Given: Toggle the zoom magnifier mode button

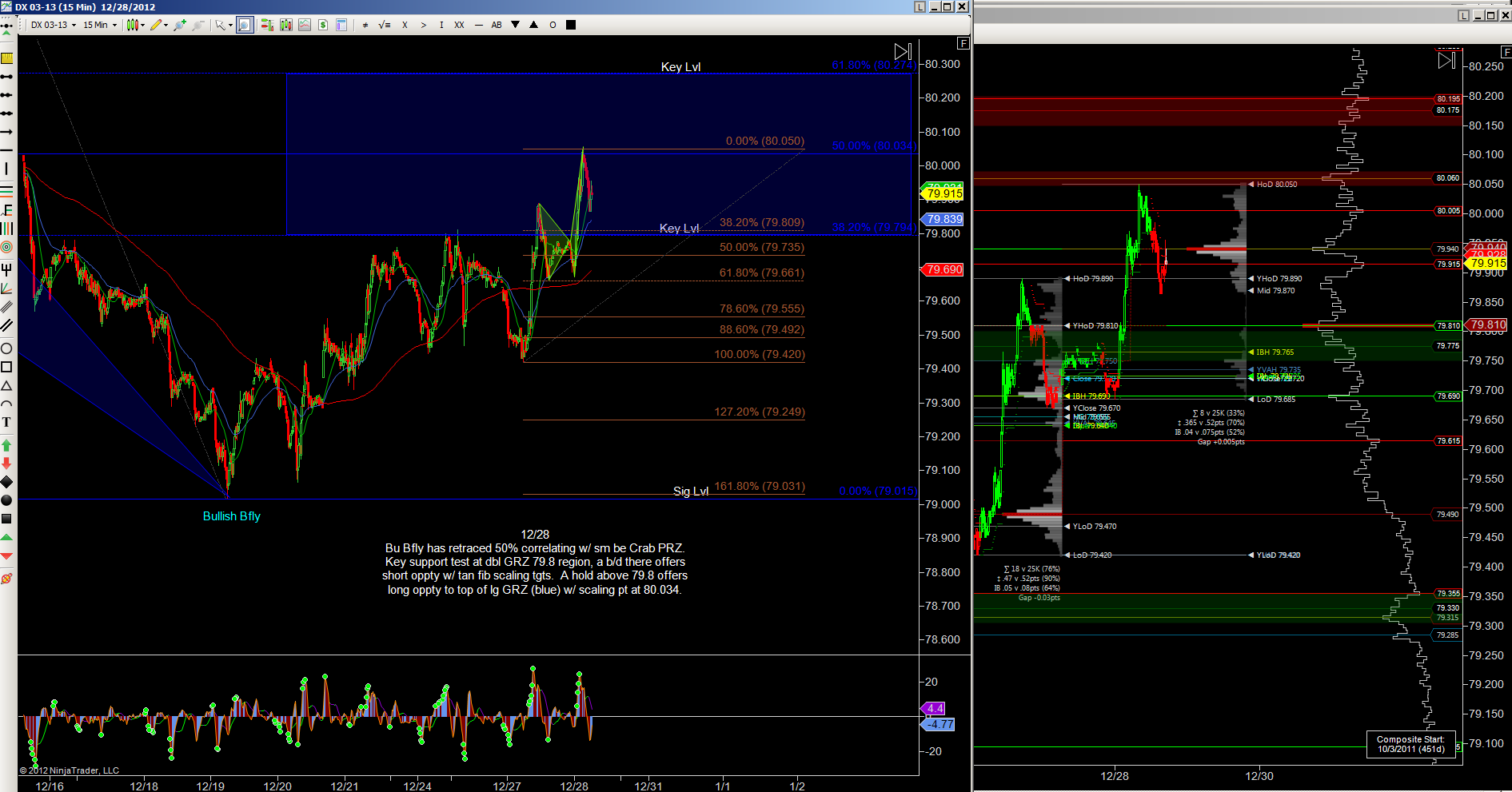Looking at the screenshot, I should click(245, 25).
